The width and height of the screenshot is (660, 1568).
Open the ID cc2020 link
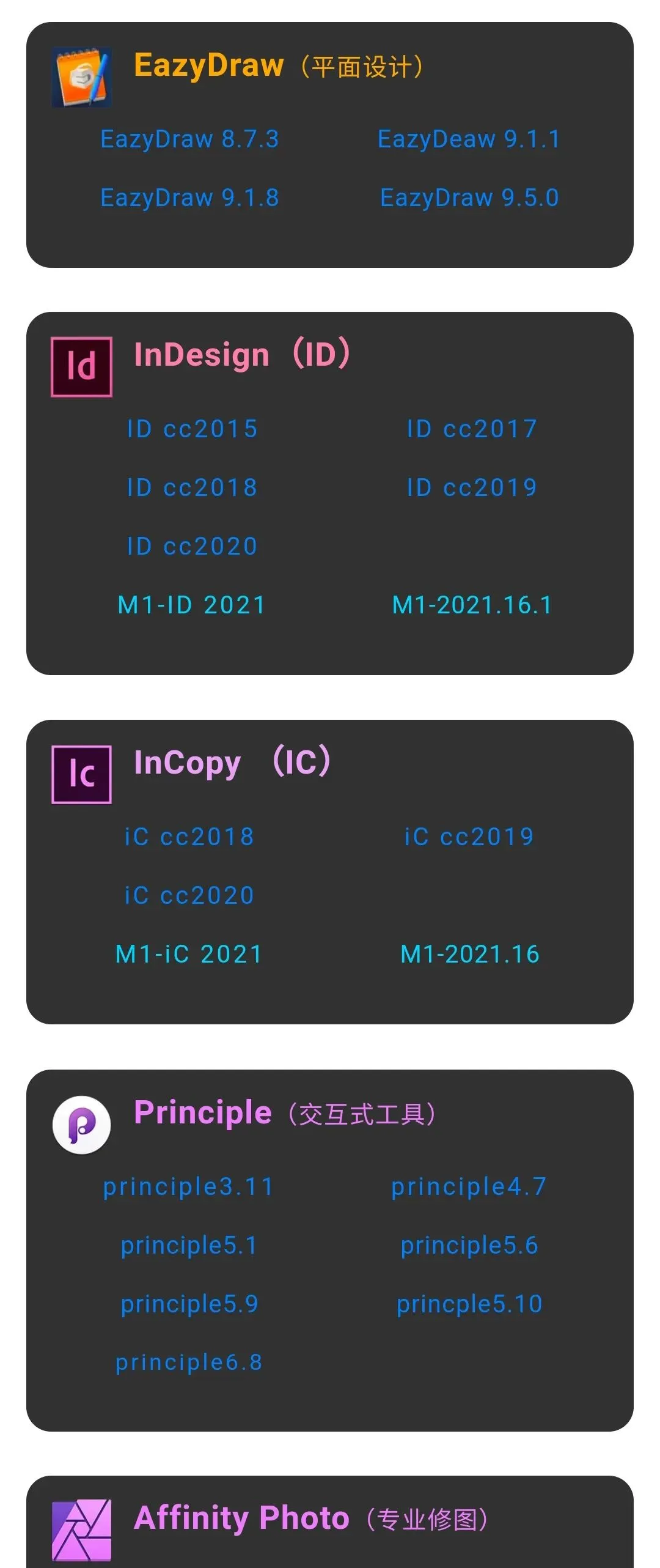point(192,547)
